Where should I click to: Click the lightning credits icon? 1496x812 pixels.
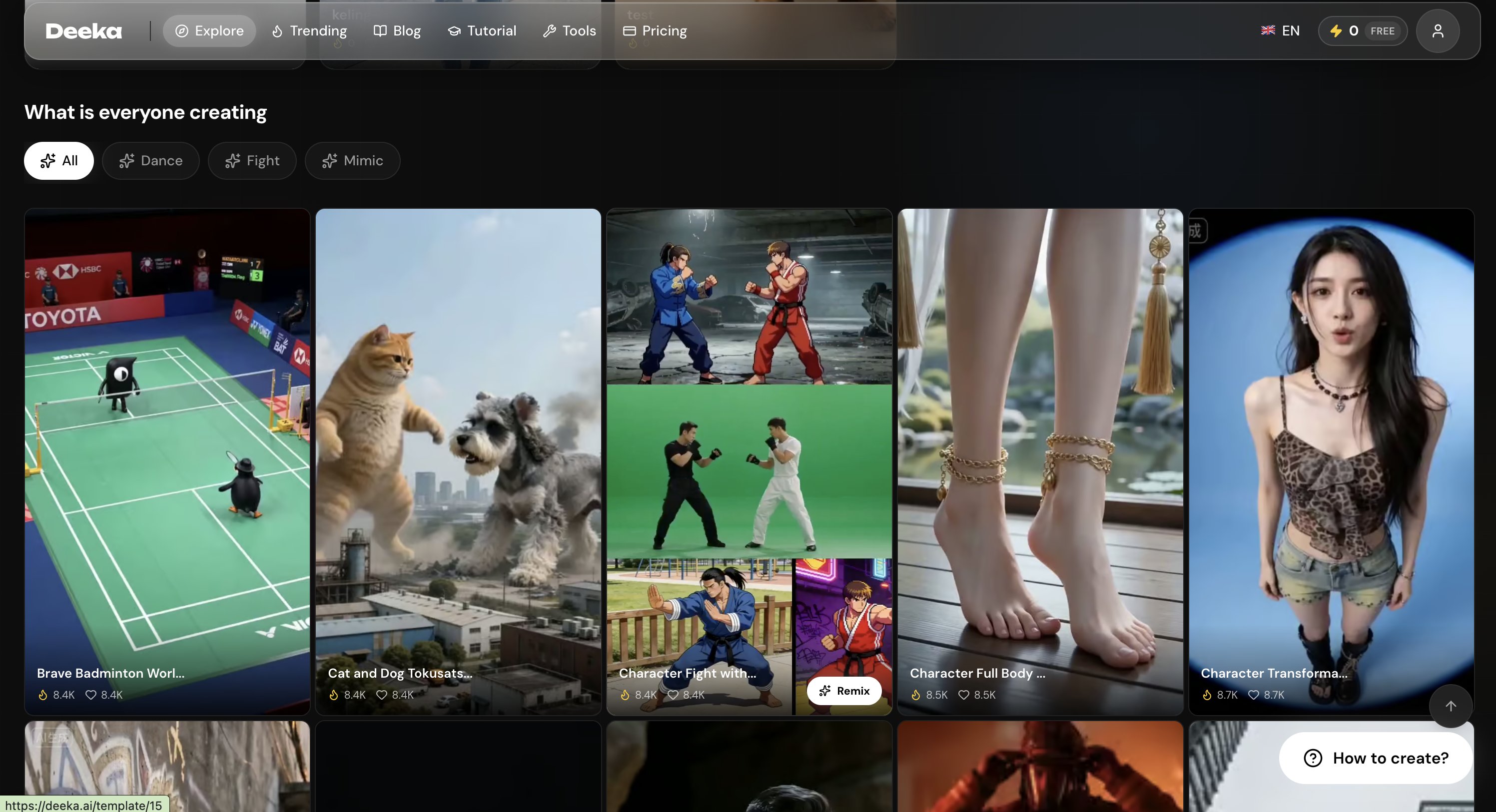(1336, 31)
